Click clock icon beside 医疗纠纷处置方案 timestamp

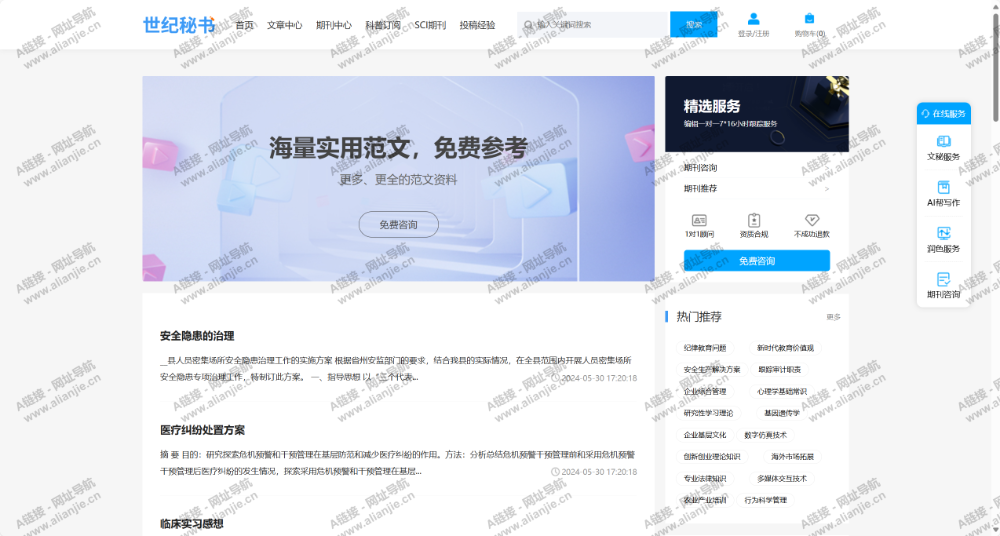click(555, 472)
